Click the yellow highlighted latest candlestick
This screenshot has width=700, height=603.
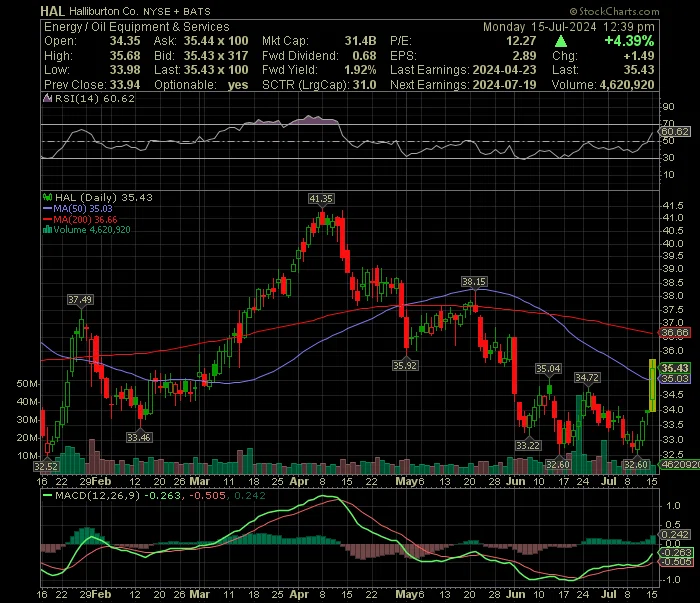coord(652,386)
